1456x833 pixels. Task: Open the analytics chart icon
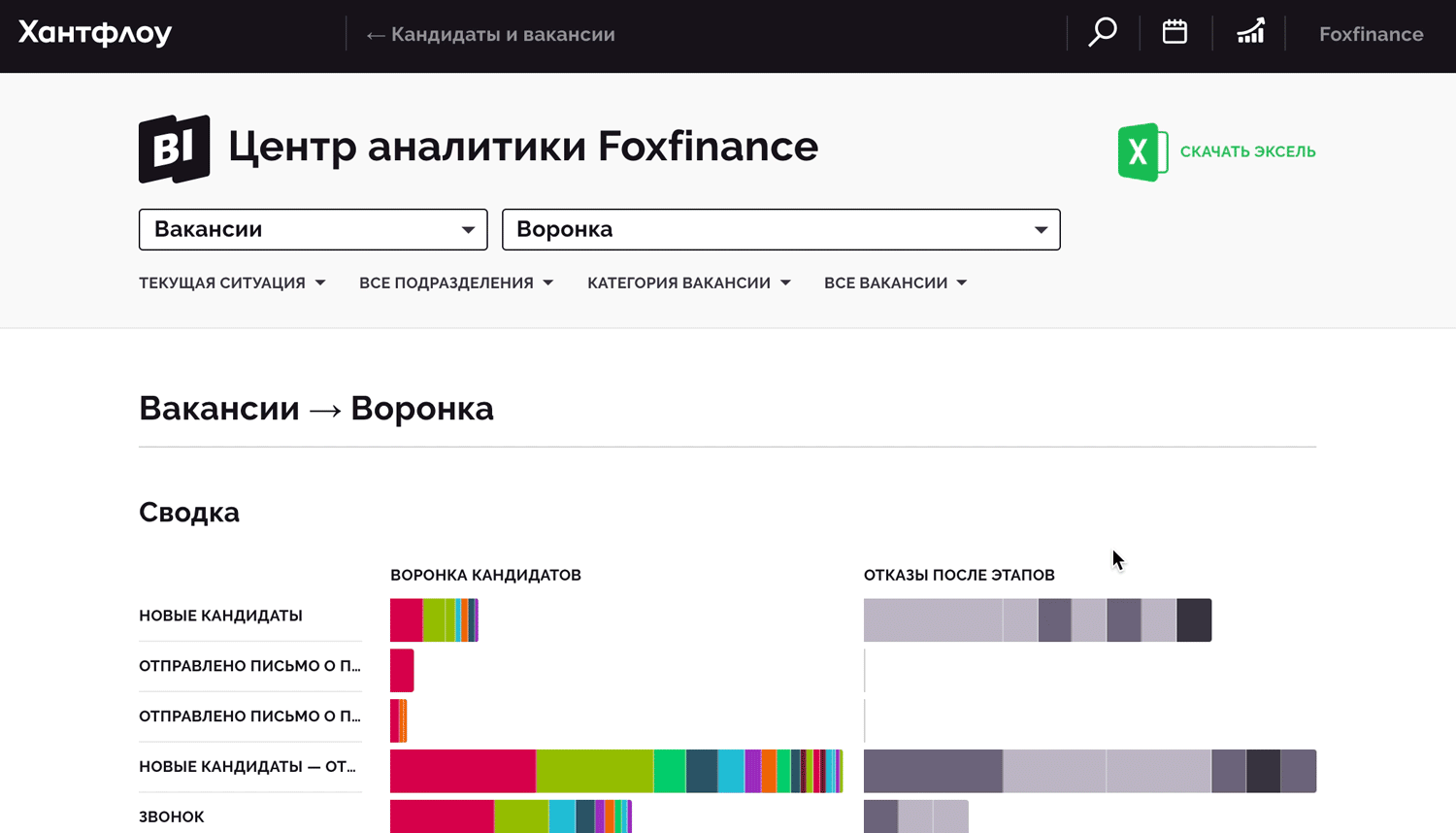click(1250, 33)
